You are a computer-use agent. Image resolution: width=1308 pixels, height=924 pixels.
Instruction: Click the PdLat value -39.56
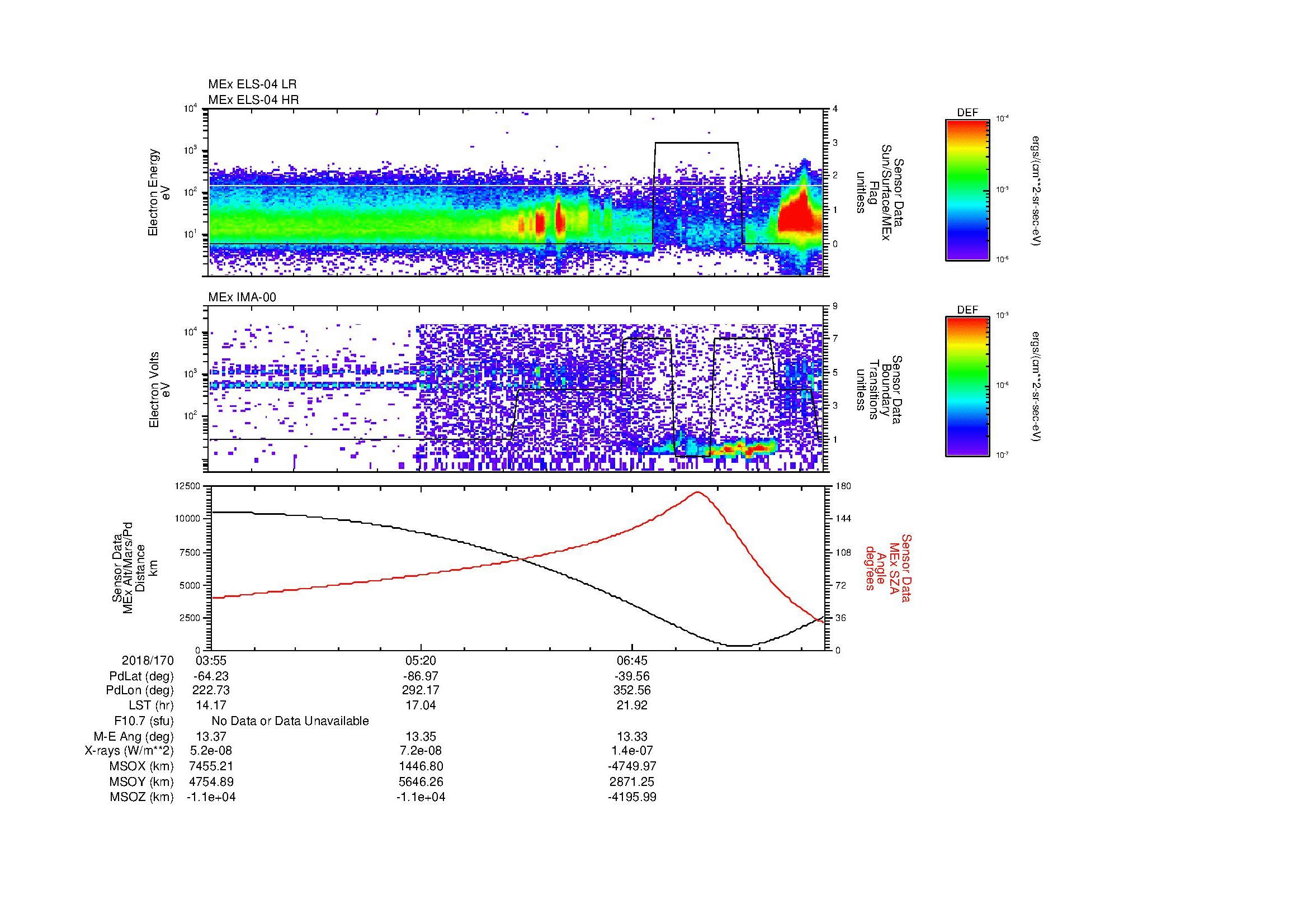[632, 676]
